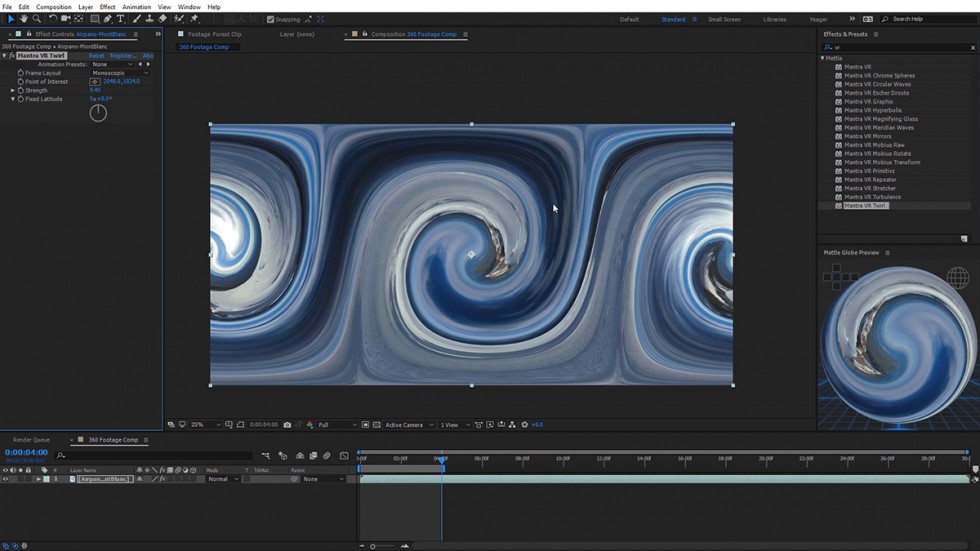Toggle the Strength stopwatch for keyframing
Image resolution: width=980 pixels, height=551 pixels.
click(21, 91)
